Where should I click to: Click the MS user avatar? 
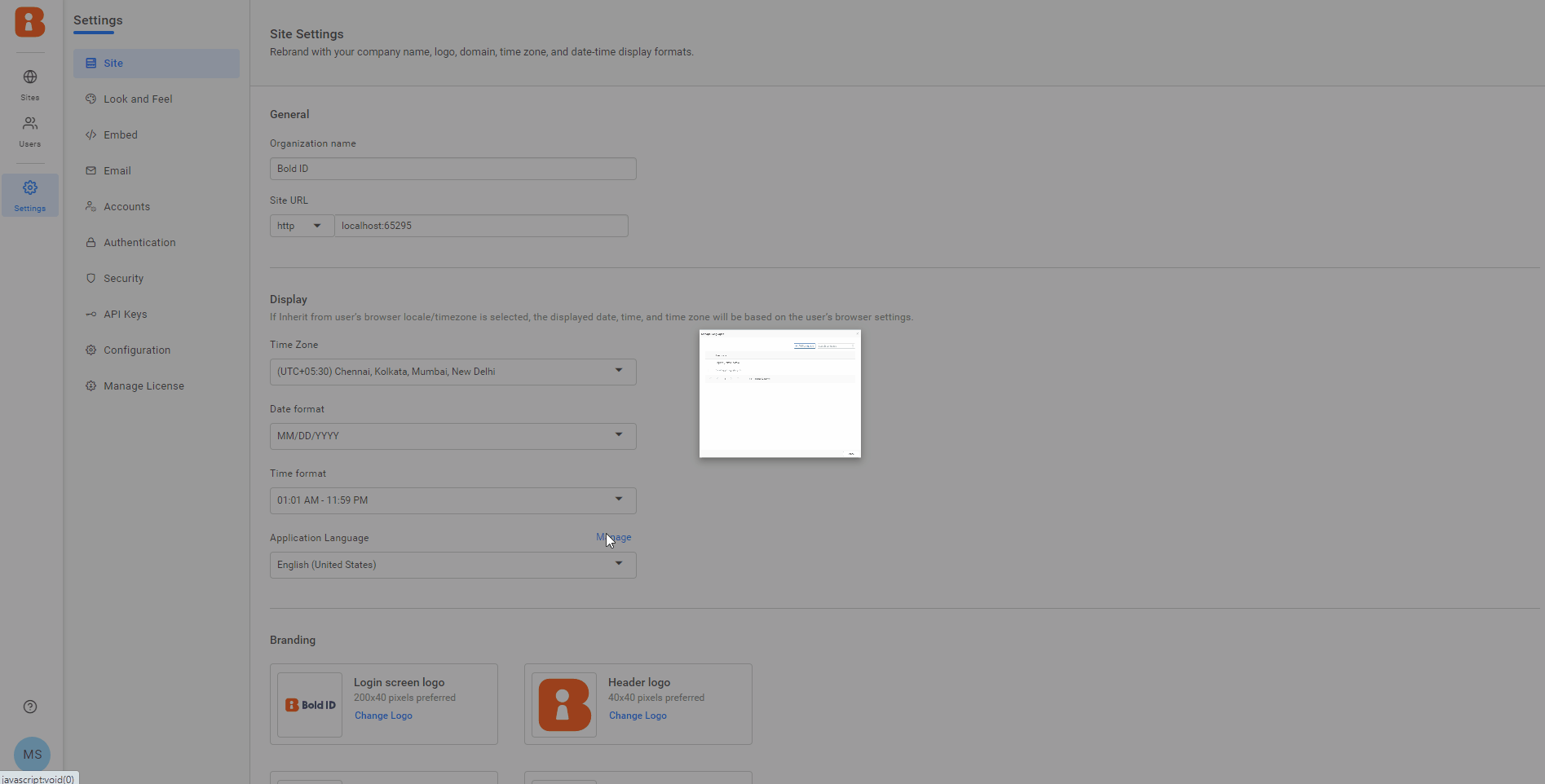click(33, 755)
